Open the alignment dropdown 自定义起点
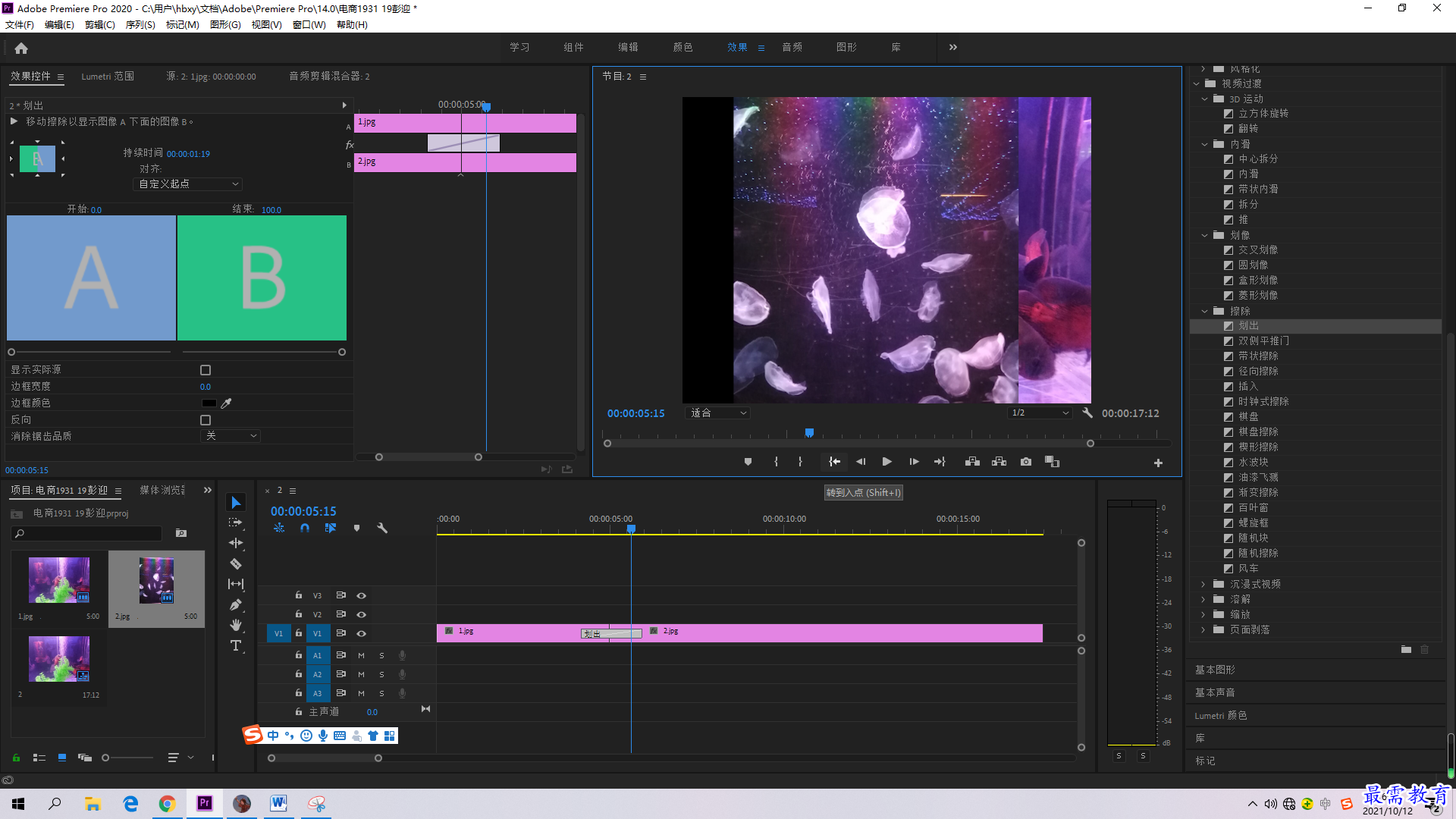Viewport: 1456px width, 819px height. 187,184
